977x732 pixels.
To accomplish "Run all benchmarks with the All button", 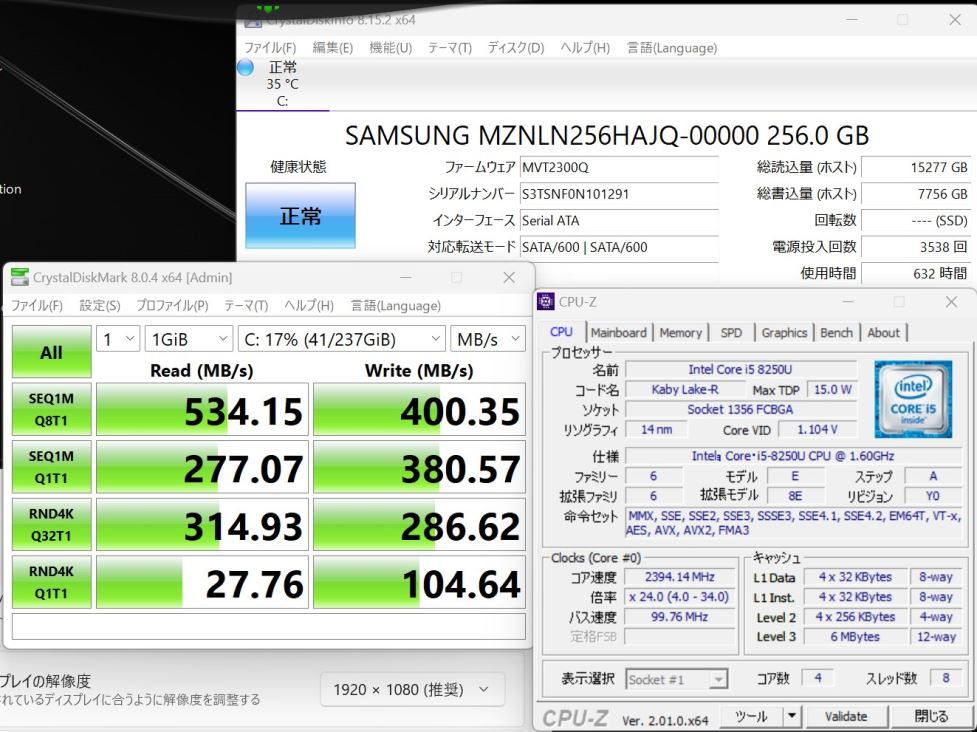I will pyautogui.click(x=52, y=352).
